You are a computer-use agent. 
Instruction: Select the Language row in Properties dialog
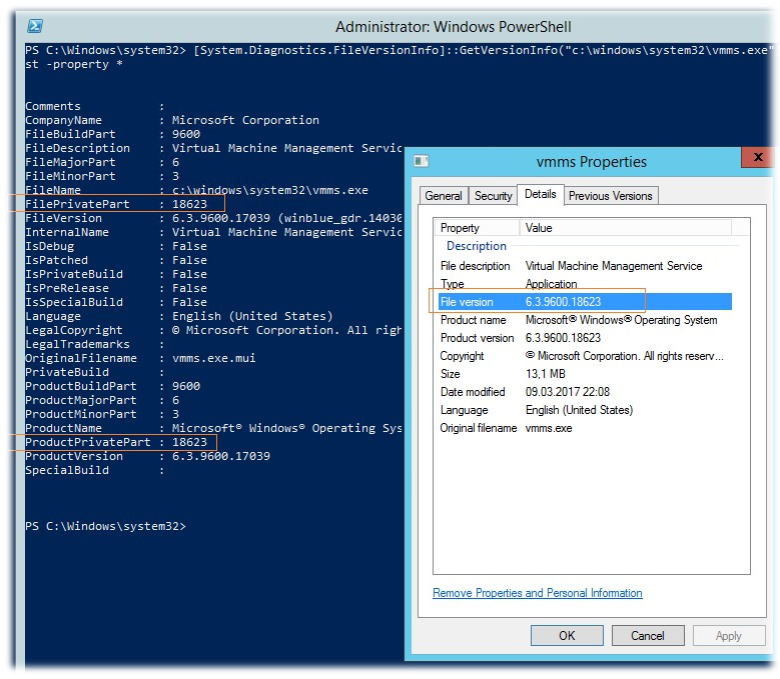click(585, 410)
